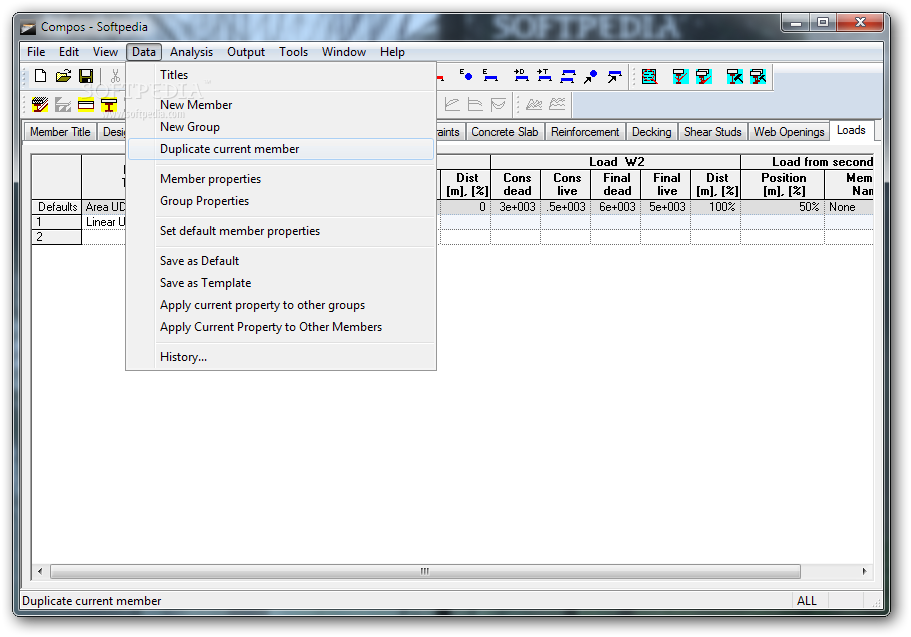The width and height of the screenshot is (911, 637).
Task: Click the greyed rising curve graph icon
Action: pos(452,105)
